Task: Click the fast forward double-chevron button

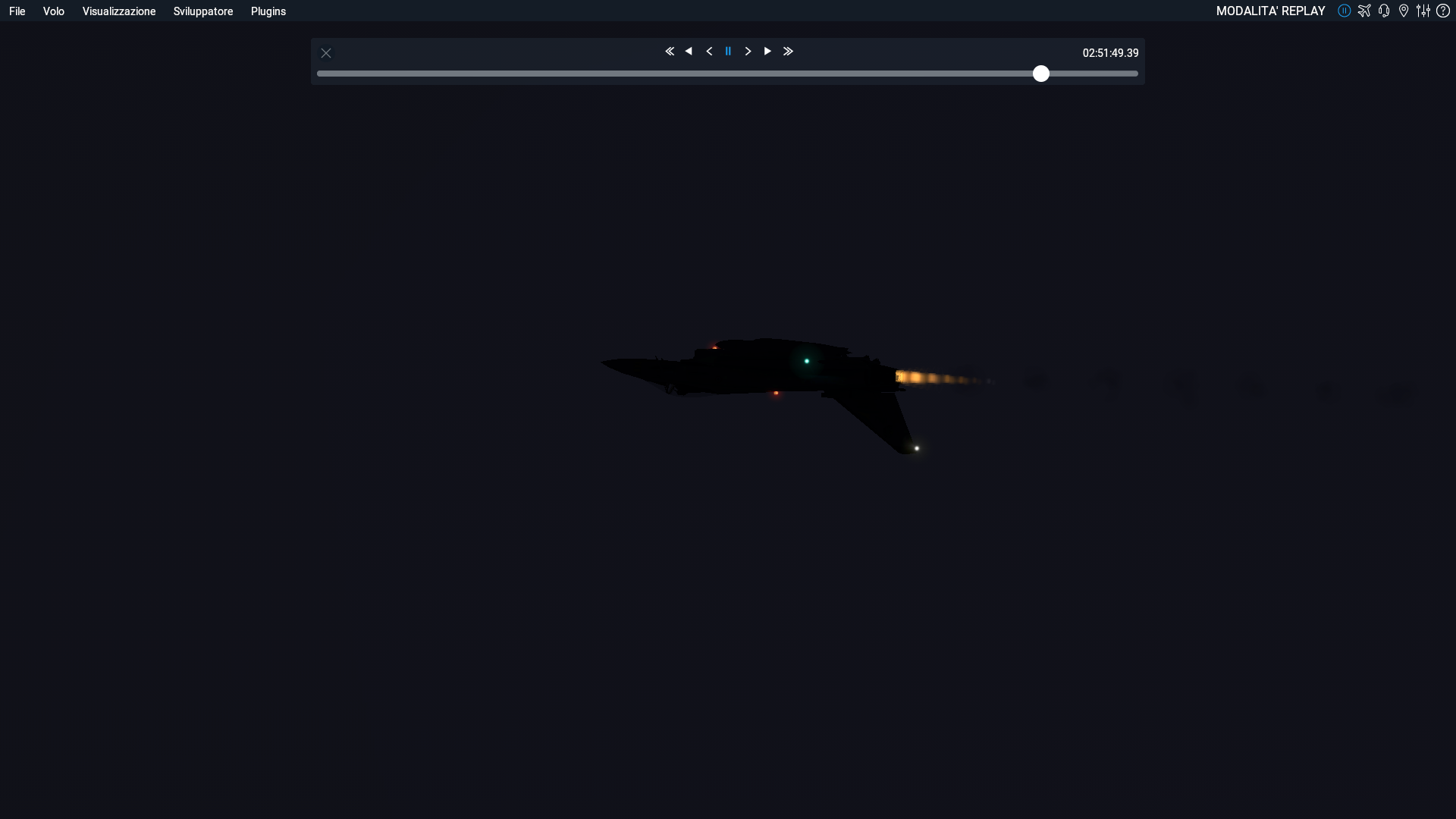Action: click(x=788, y=52)
